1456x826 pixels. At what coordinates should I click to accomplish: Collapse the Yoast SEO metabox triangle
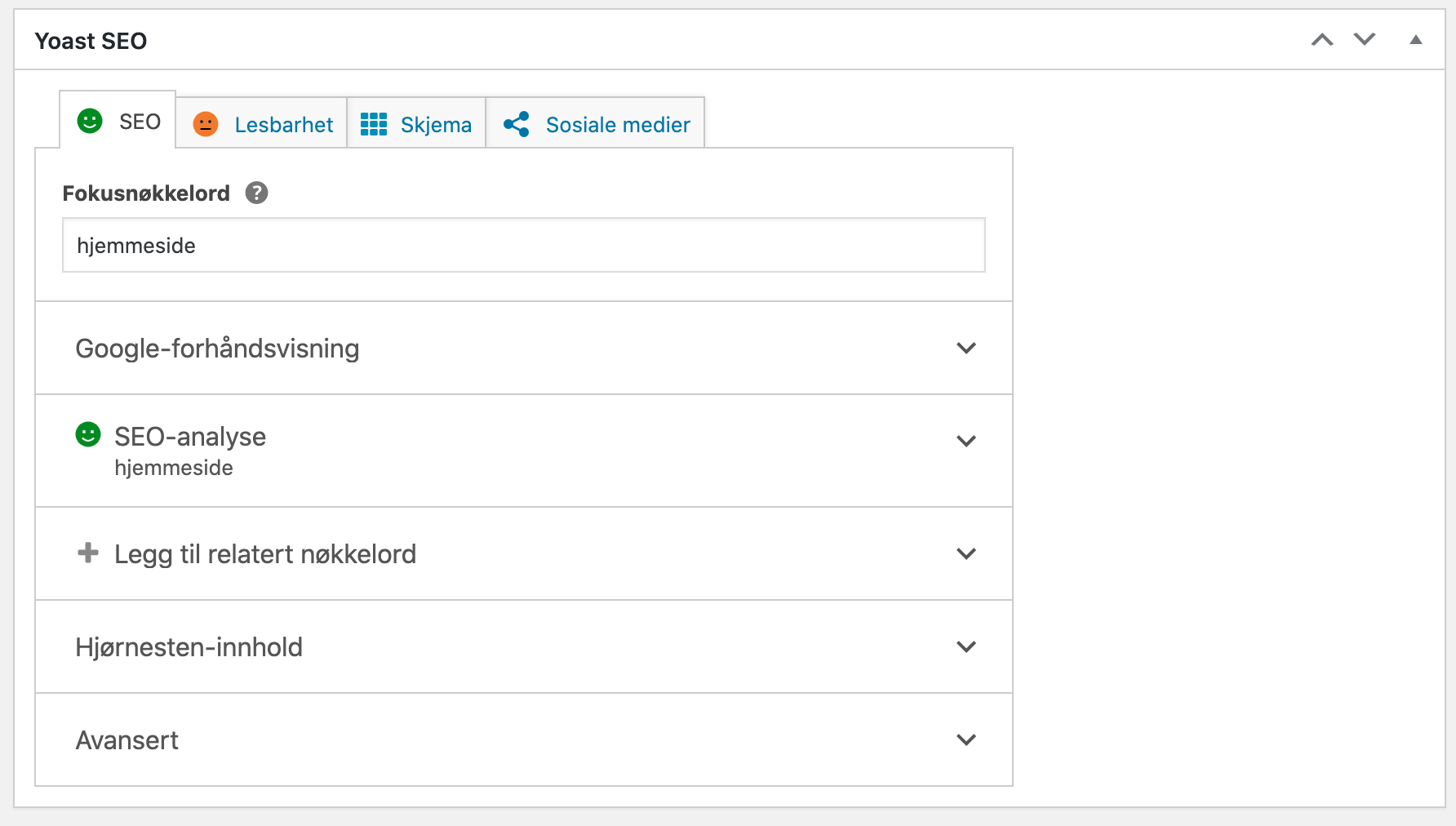click(1416, 40)
